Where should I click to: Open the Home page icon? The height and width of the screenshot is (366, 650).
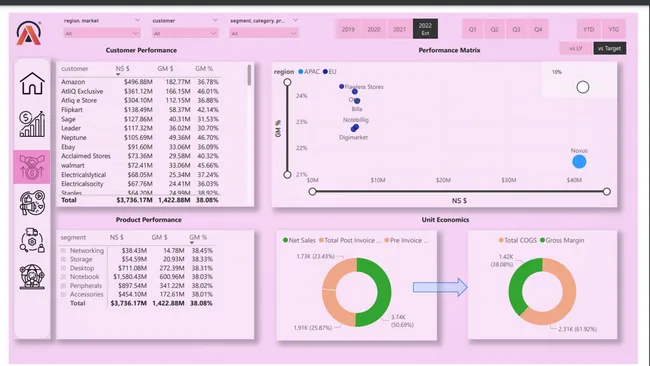coord(32,83)
